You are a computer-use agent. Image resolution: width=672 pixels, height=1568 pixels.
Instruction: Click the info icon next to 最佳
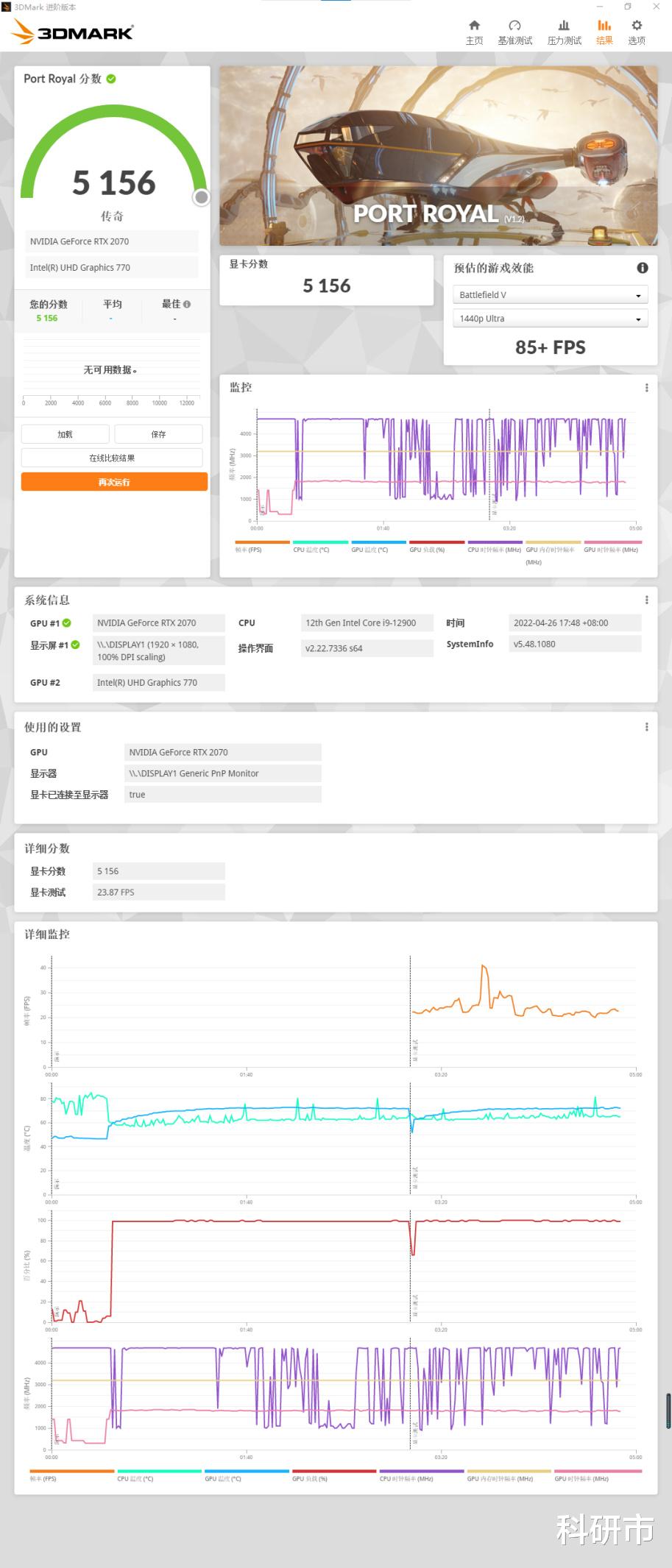coord(187,304)
